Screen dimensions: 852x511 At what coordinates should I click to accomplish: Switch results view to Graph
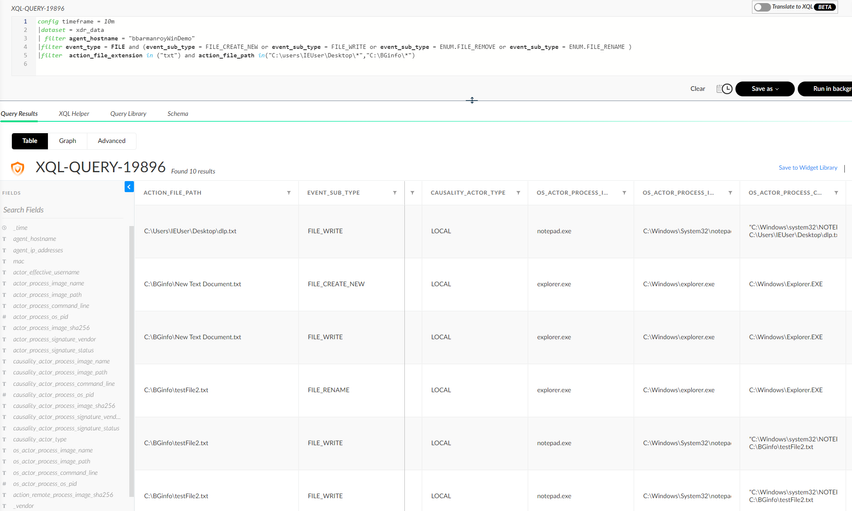click(67, 141)
